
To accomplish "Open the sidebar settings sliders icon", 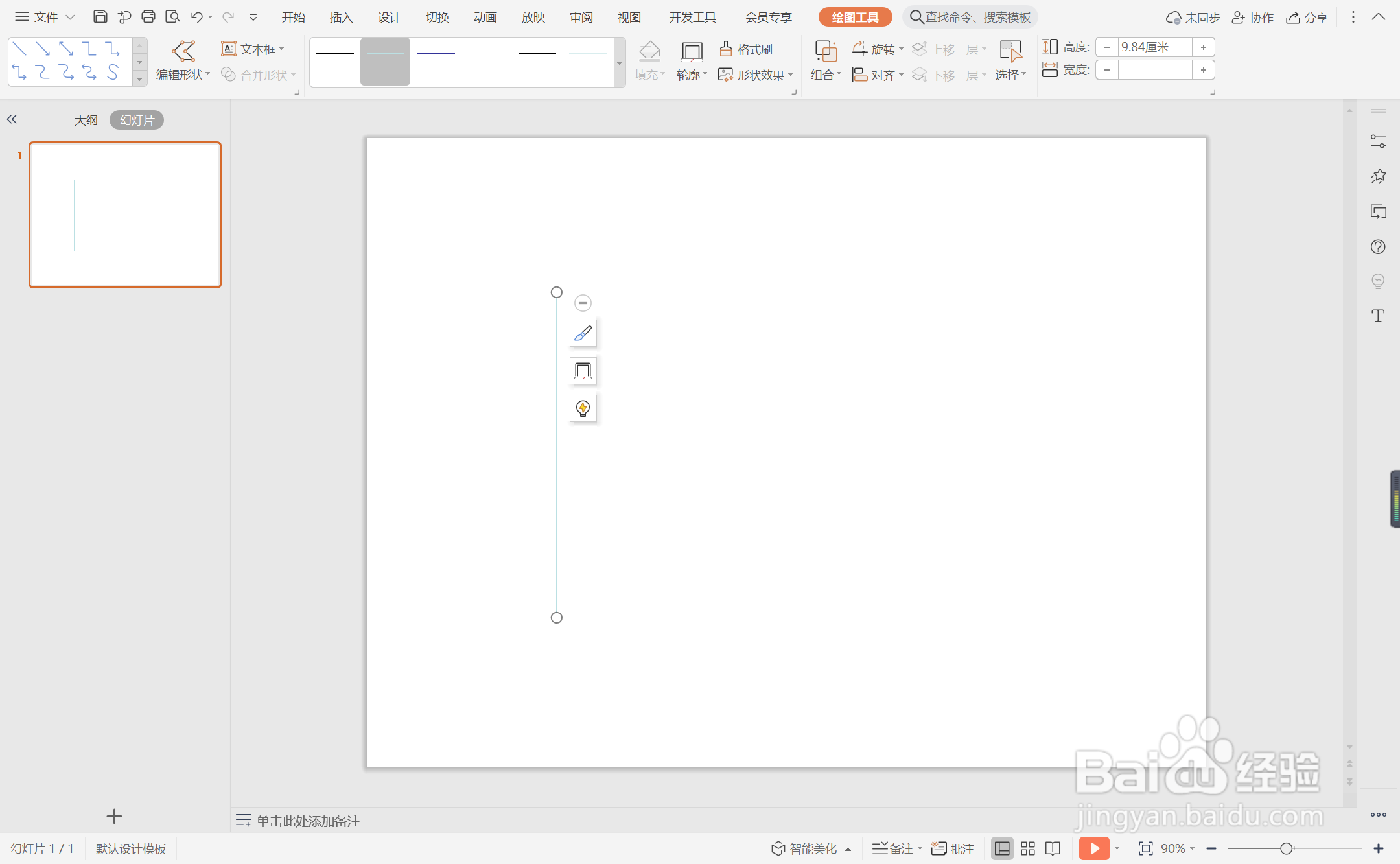I will click(x=1379, y=141).
